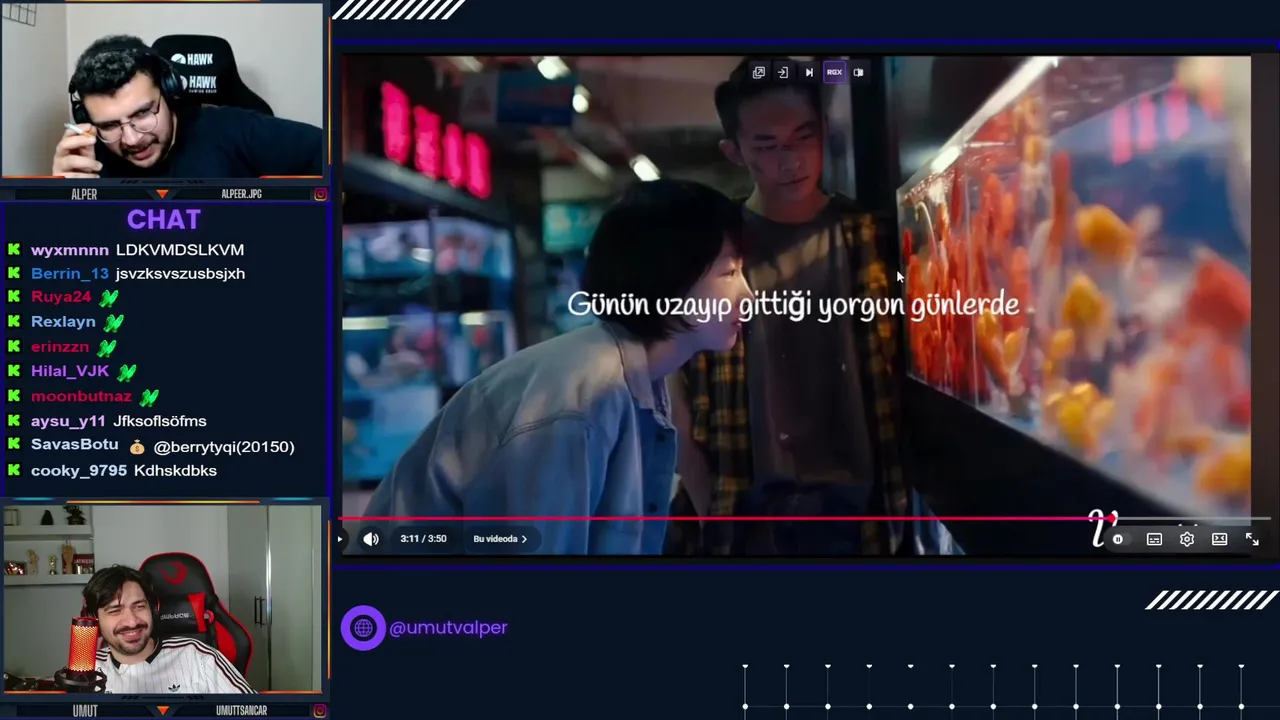Viewport: 1280px width, 720px height.
Task: Click the skip-to-next icon above the video
Action: (809, 72)
